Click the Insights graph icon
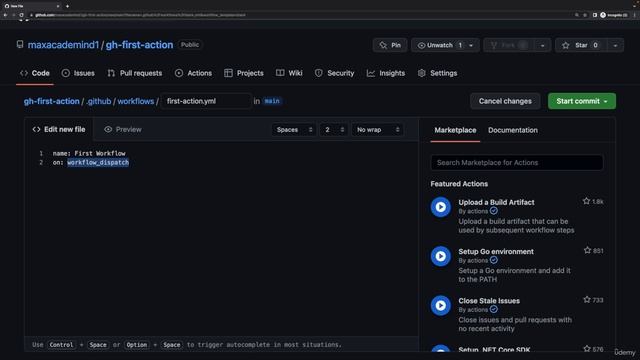This screenshot has height=360, width=640. pos(371,73)
